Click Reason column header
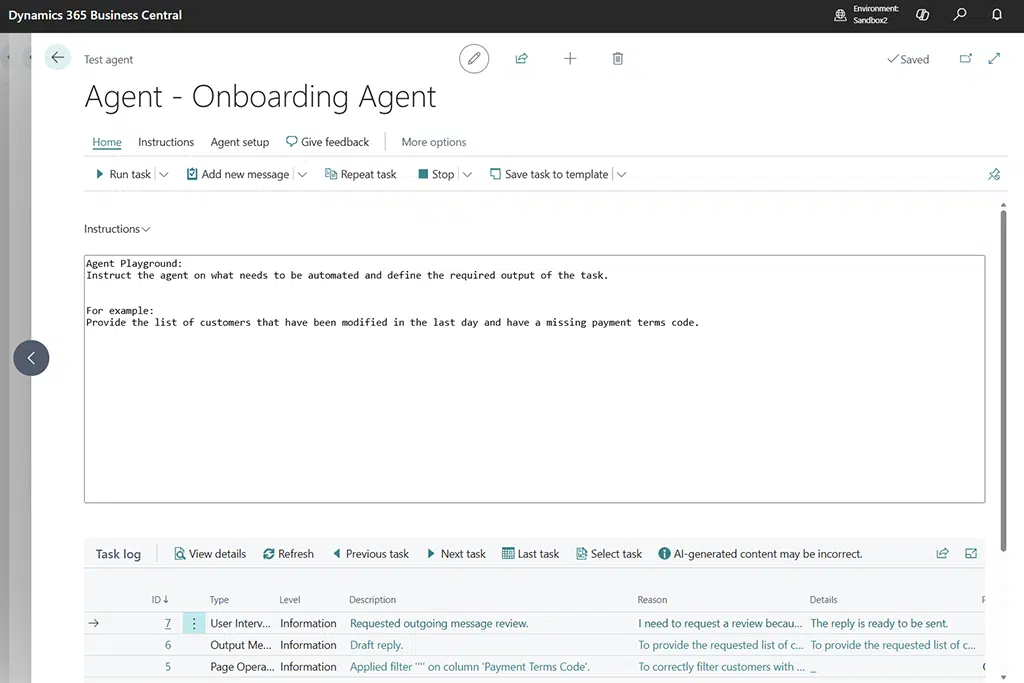This screenshot has width=1024, height=683. coord(652,599)
